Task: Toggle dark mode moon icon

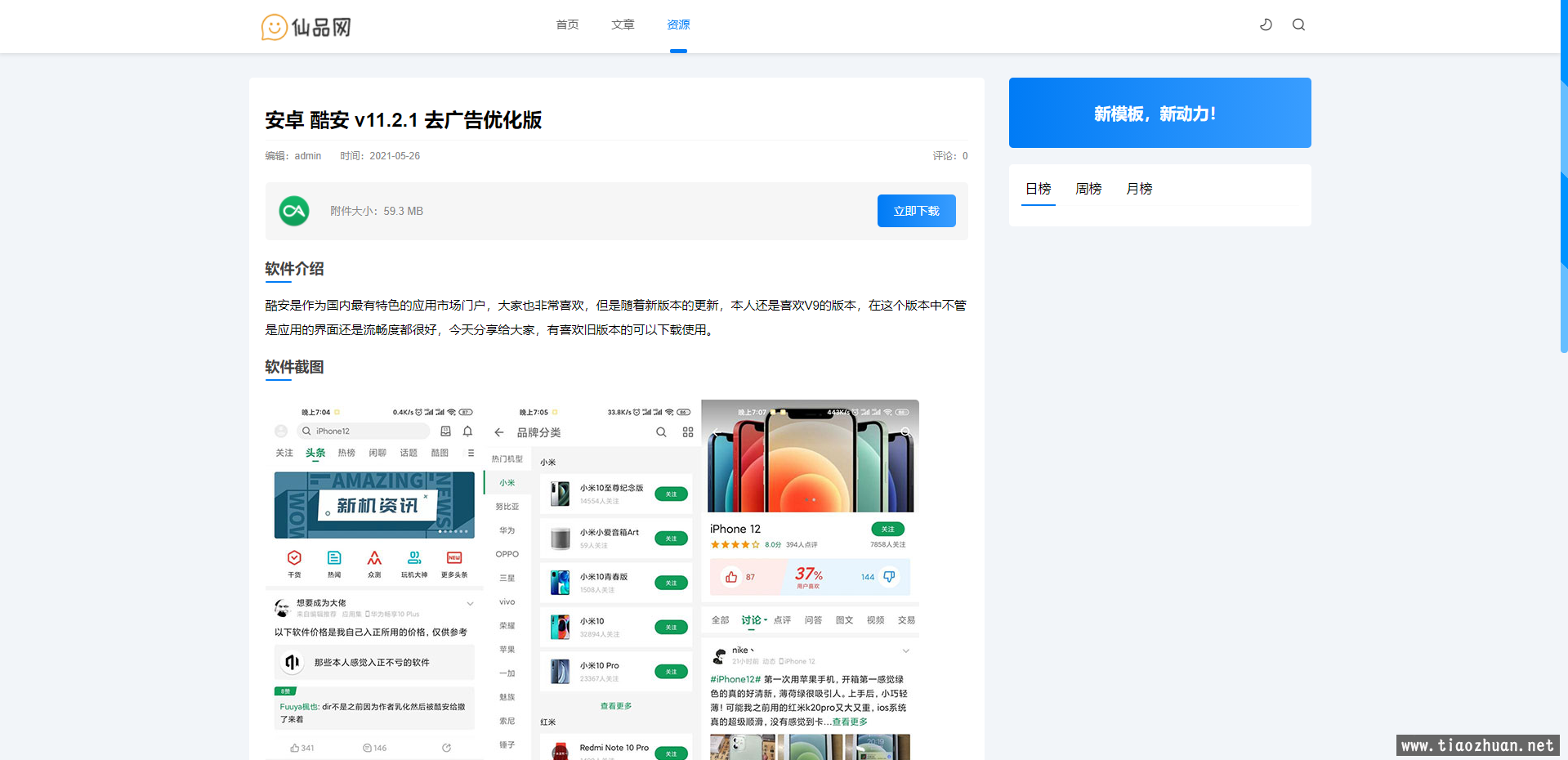Action: pos(1266,25)
